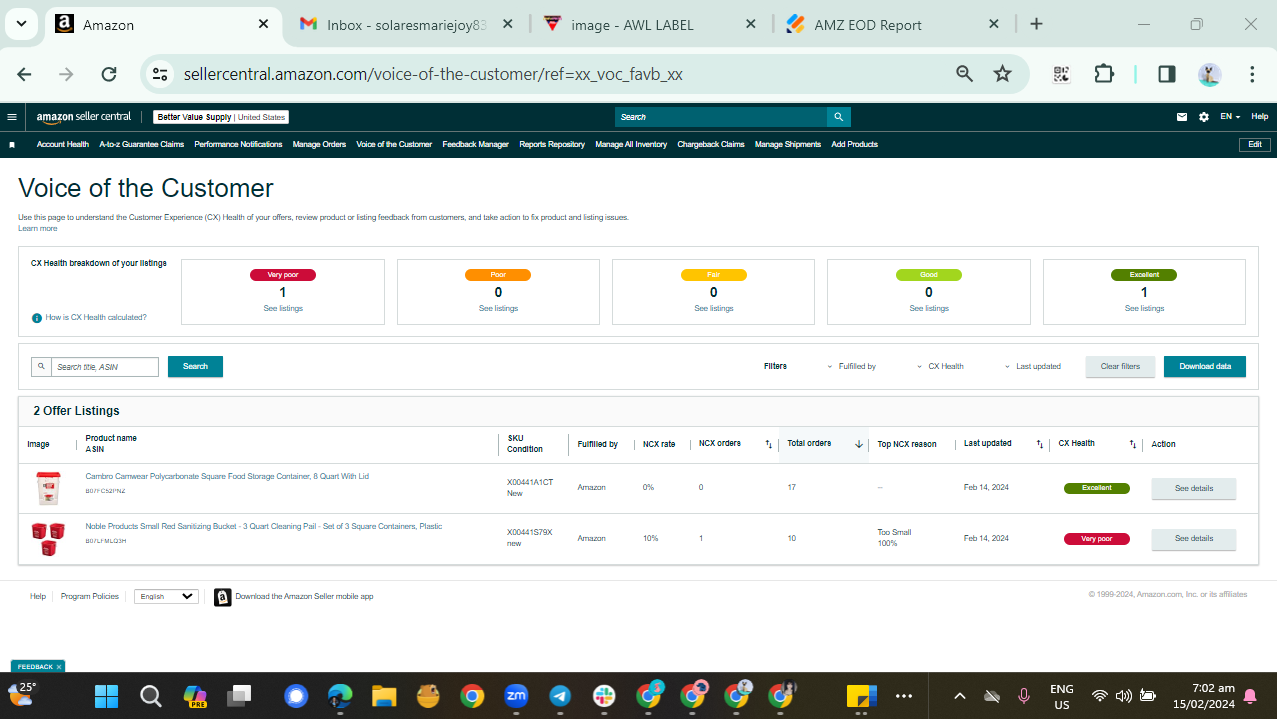
Task: Open the Last updated filter dropdown
Action: pyautogui.click(x=1033, y=367)
